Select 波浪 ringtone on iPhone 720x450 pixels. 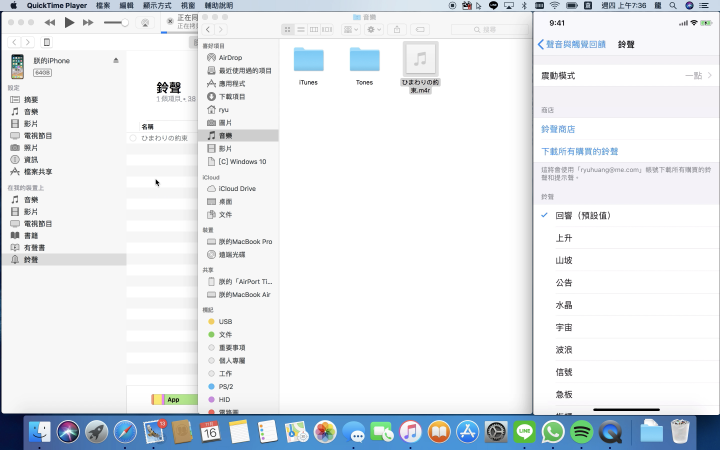(626, 350)
